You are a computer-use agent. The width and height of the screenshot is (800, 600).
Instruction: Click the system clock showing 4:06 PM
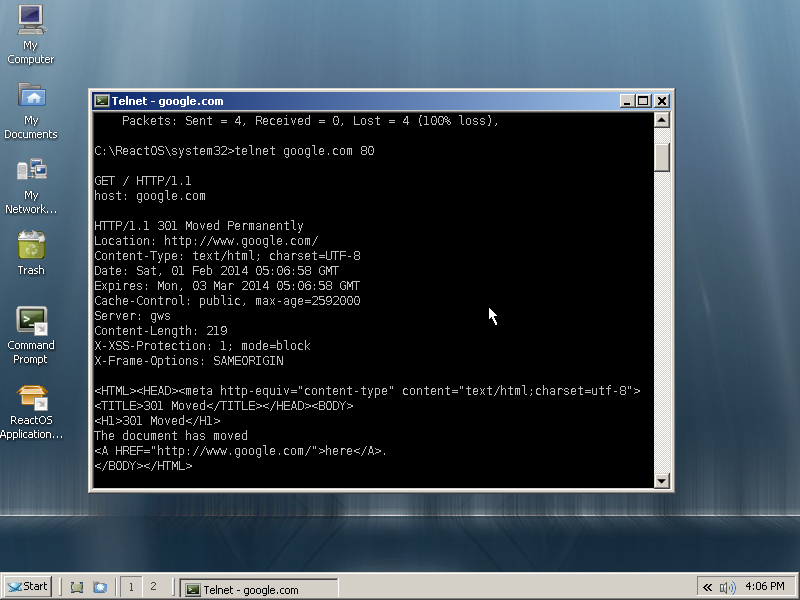pyautogui.click(x=765, y=587)
